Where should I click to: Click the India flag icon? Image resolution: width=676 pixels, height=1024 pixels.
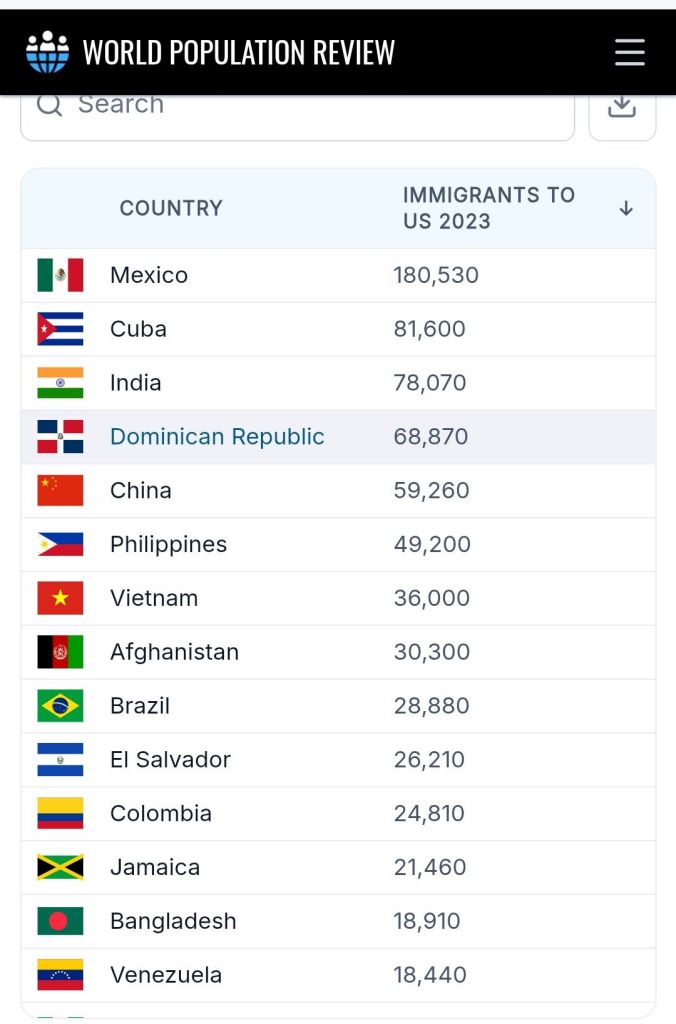coord(60,383)
